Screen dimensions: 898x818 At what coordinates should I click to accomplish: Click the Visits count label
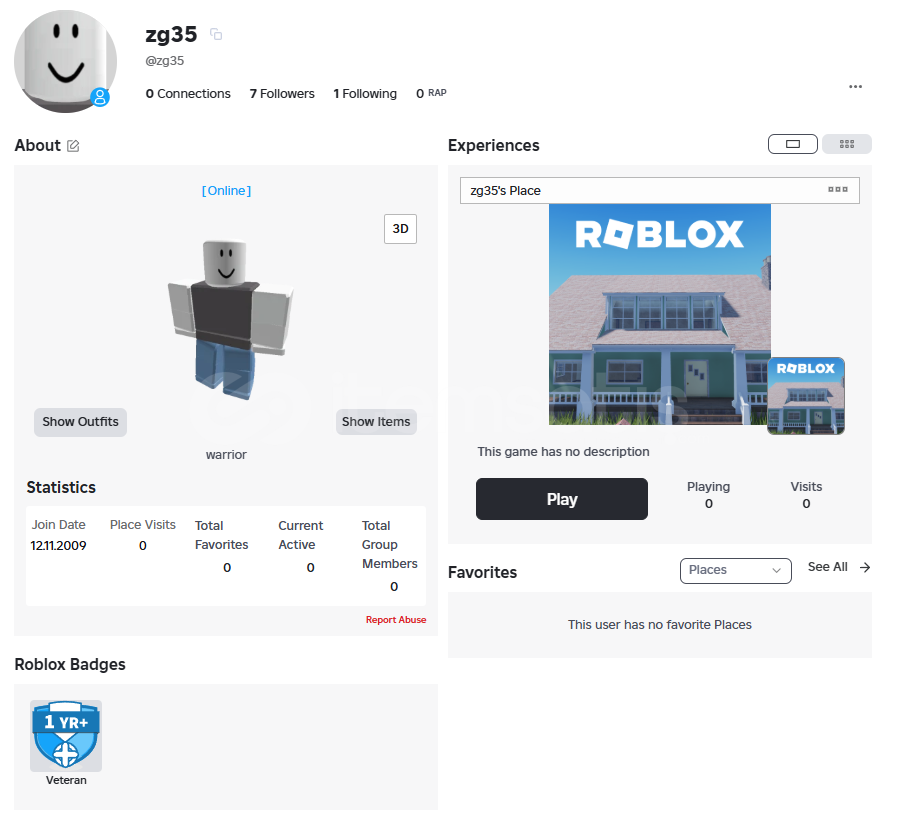[806, 487]
